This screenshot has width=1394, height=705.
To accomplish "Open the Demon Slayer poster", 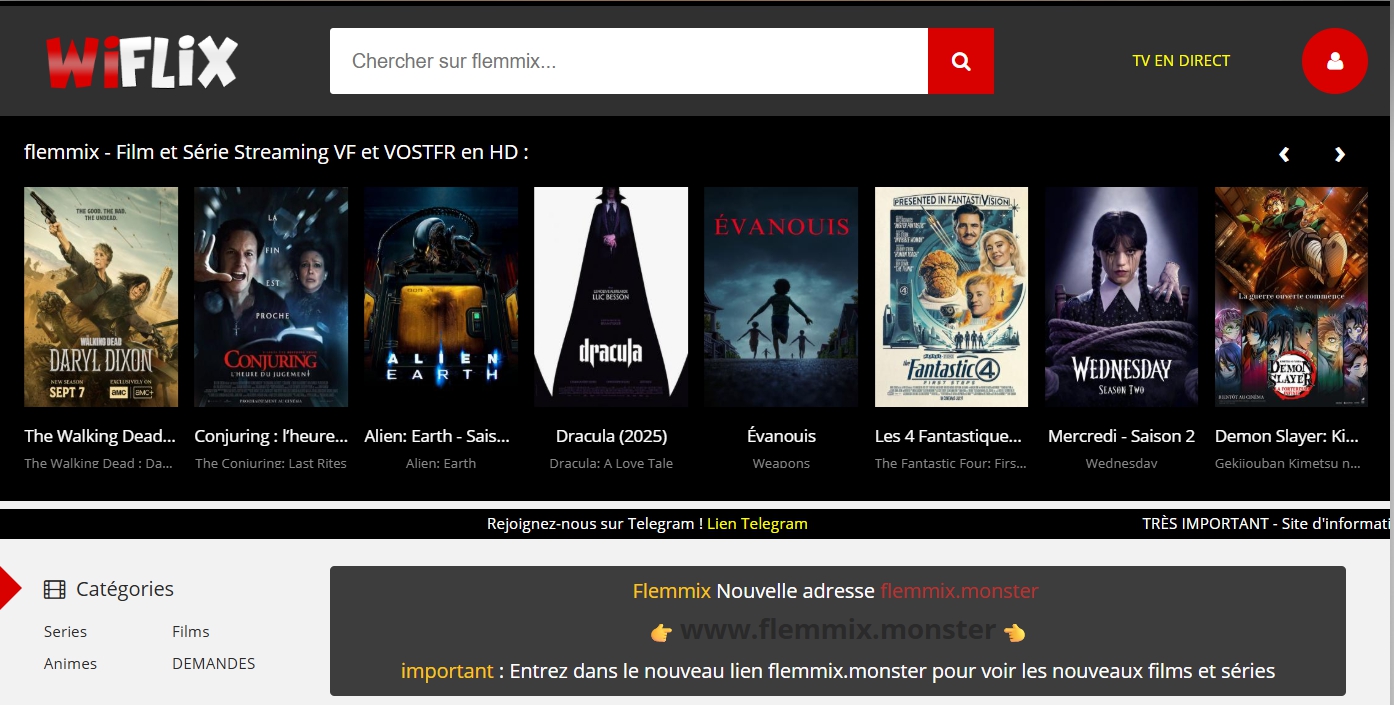I will click(x=1291, y=297).
